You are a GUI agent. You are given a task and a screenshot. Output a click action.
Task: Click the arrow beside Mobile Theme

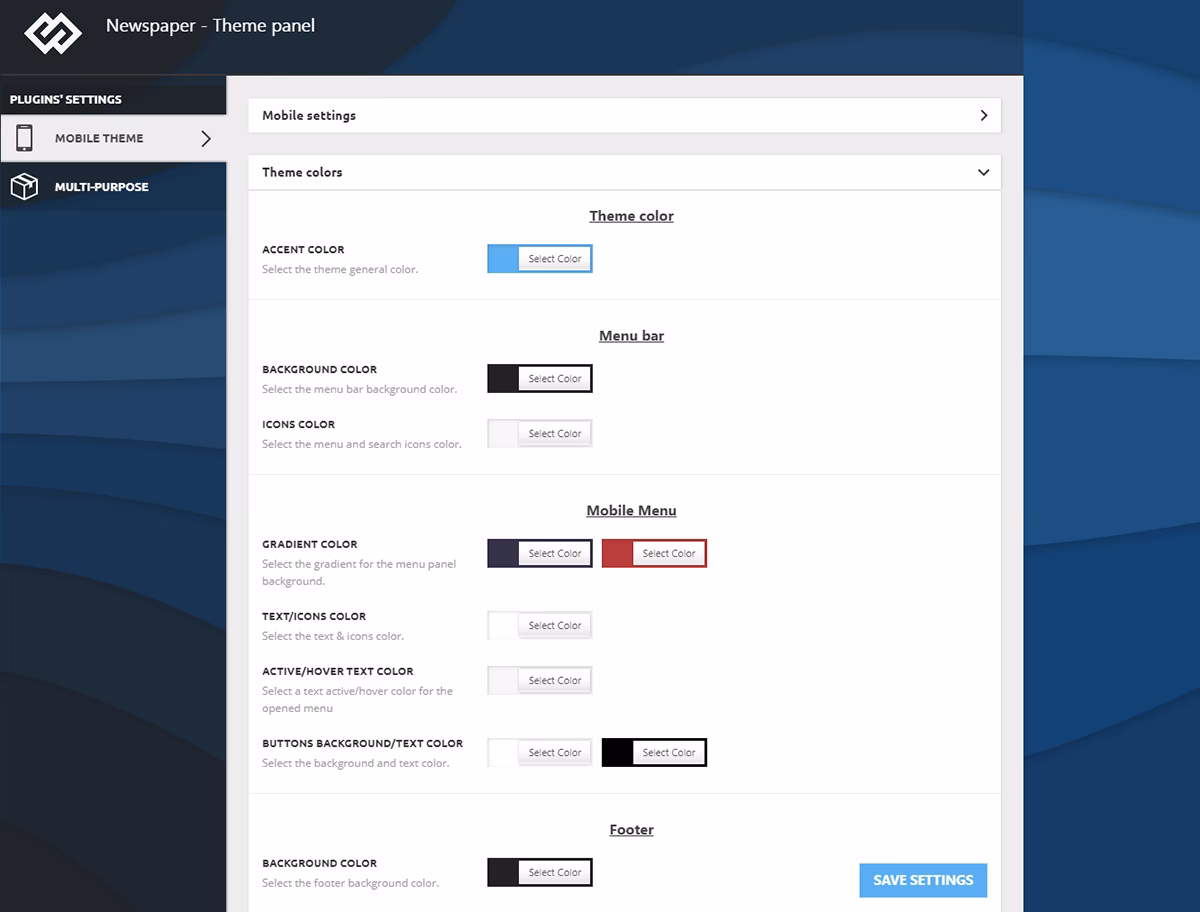point(206,139)
